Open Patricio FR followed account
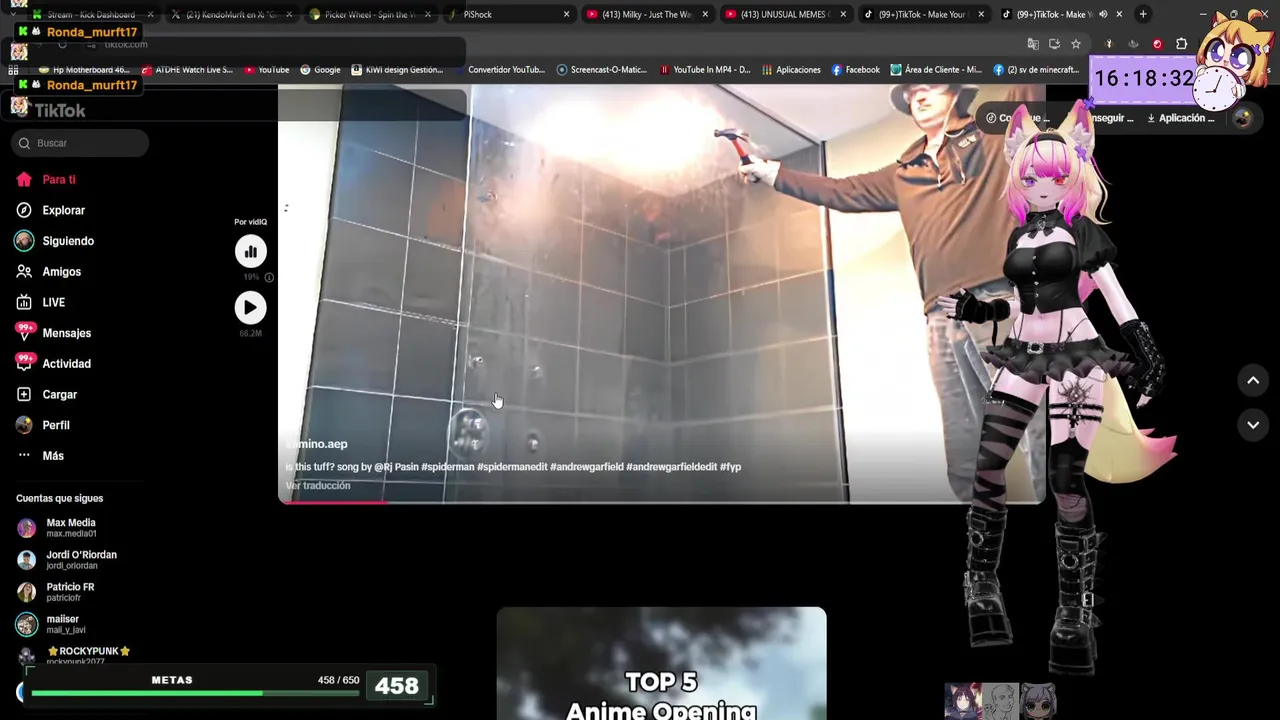 tap(69, 591)
